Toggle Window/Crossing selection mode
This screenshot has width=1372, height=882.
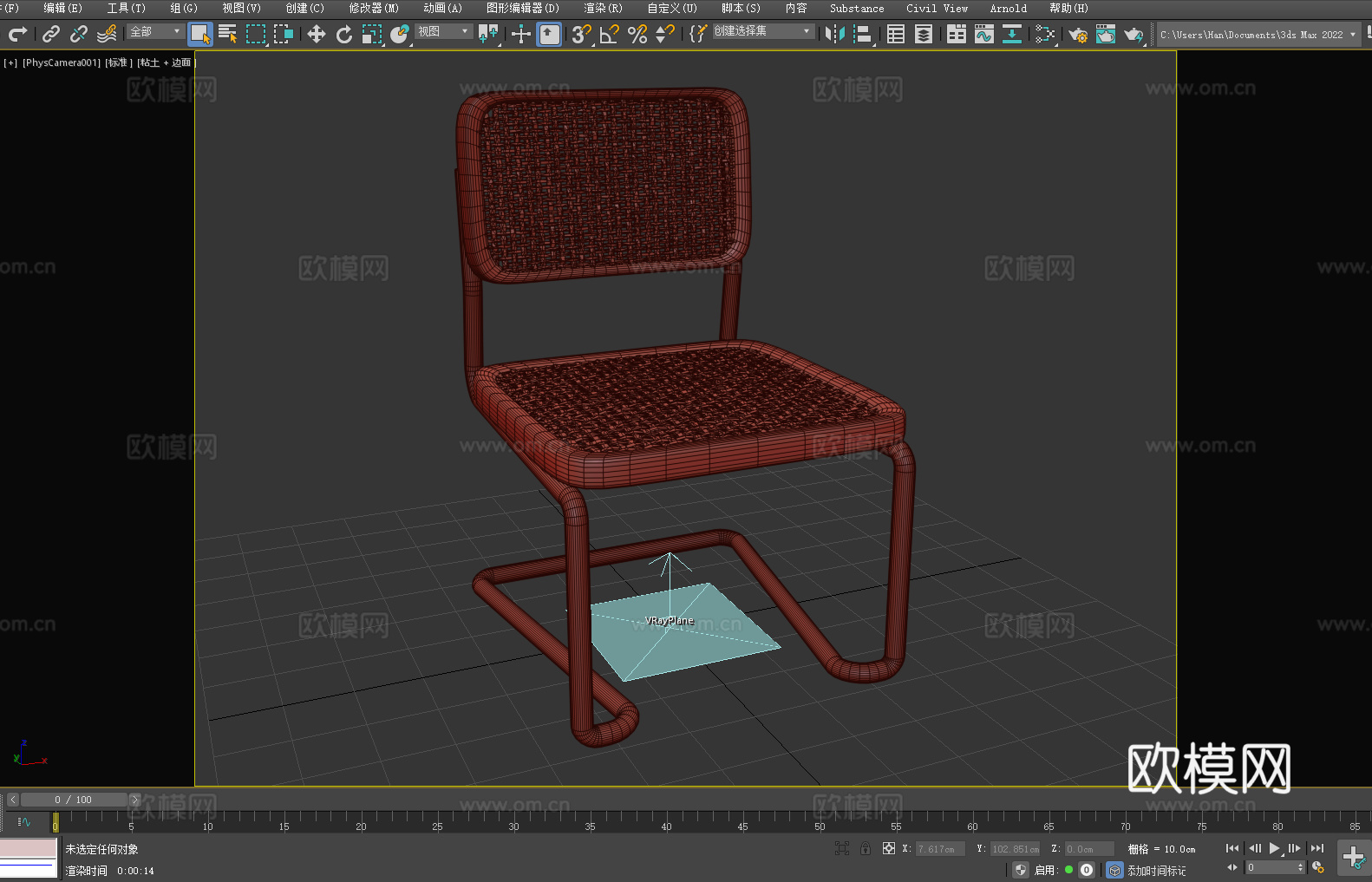click(x=284, y=34)
